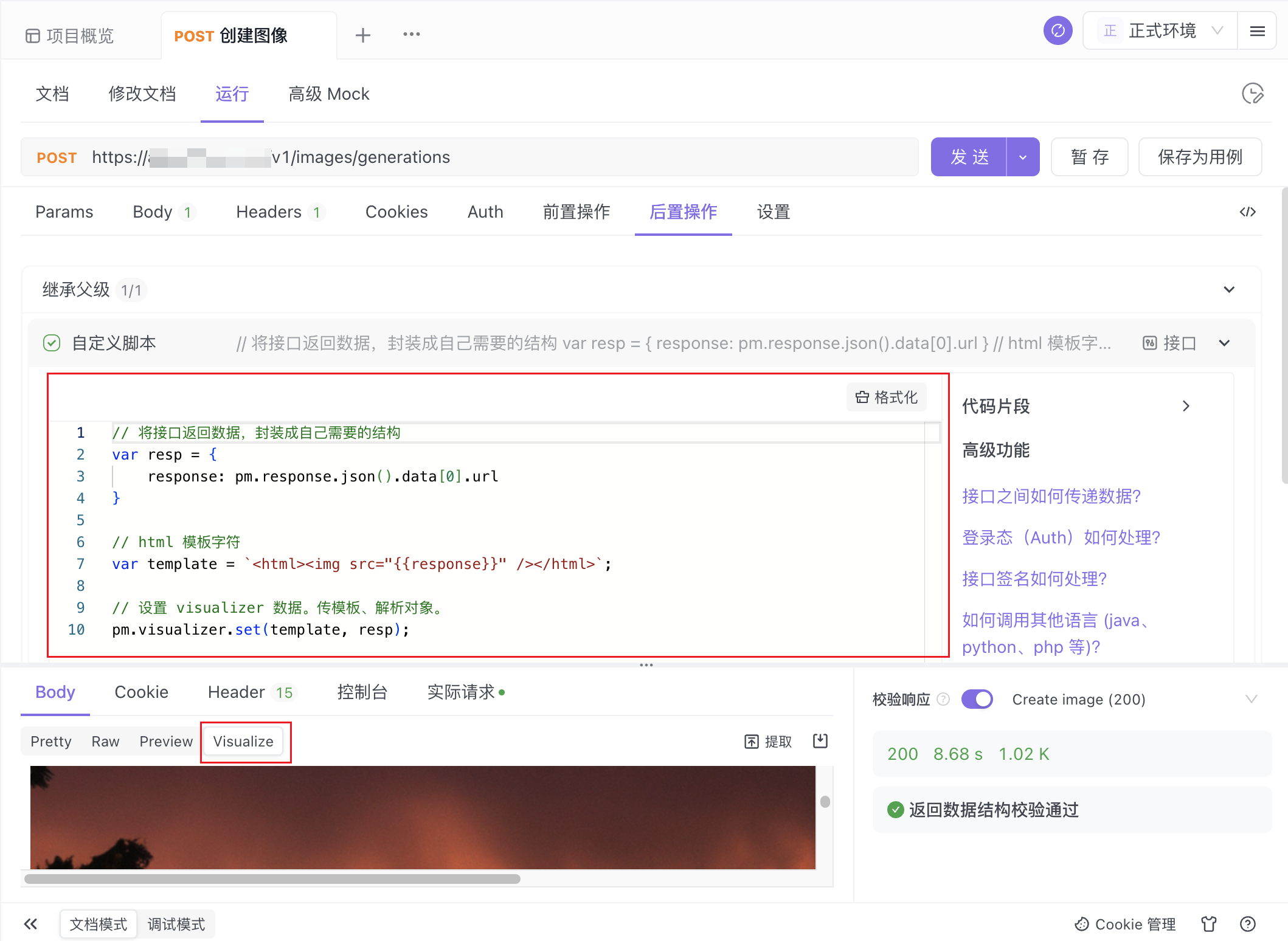
Task: Open the send button's dropdown arrow
Action: click(1023, 157)
